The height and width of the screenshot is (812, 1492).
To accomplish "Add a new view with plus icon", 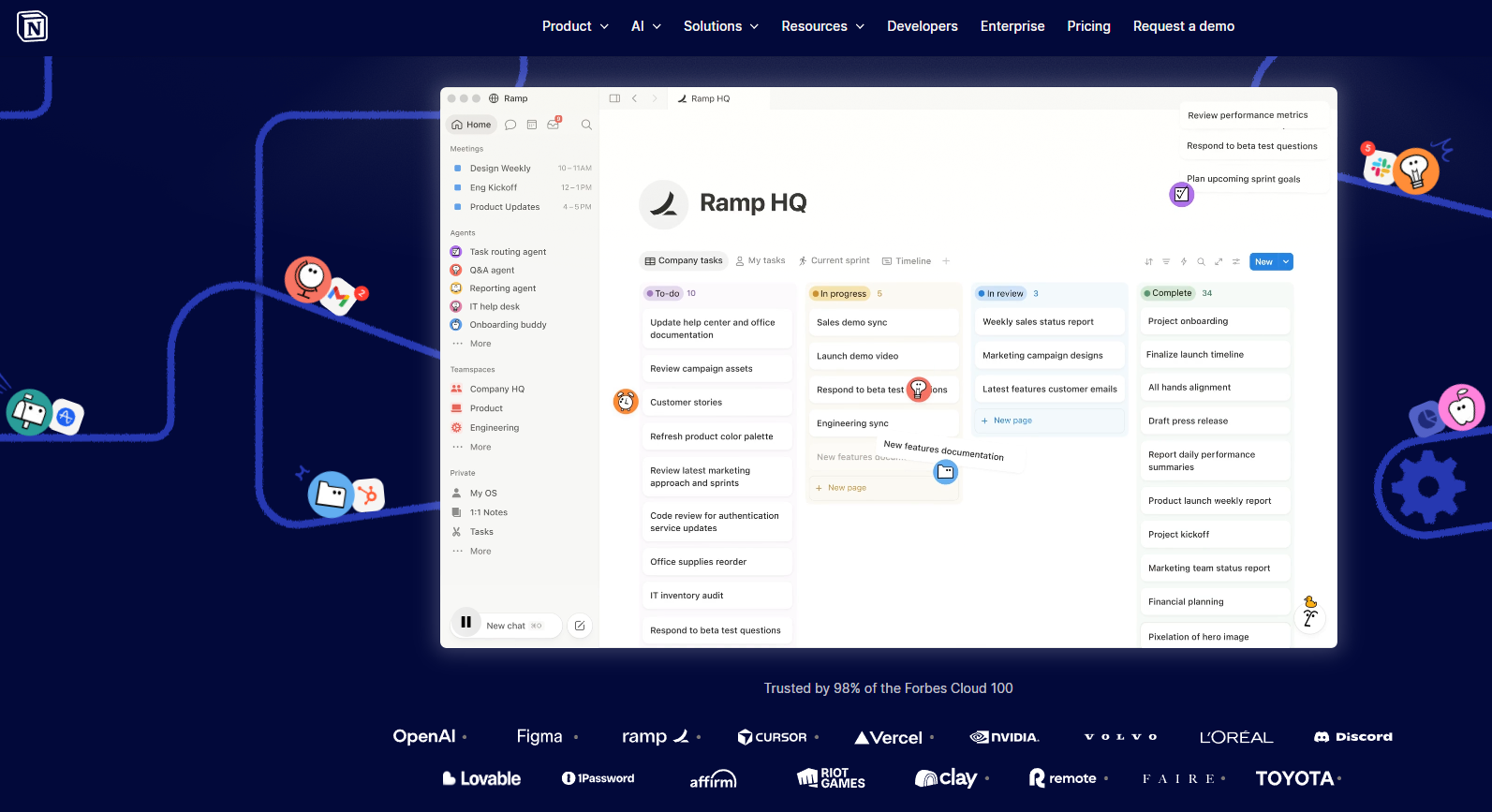I will coord(946,261).
